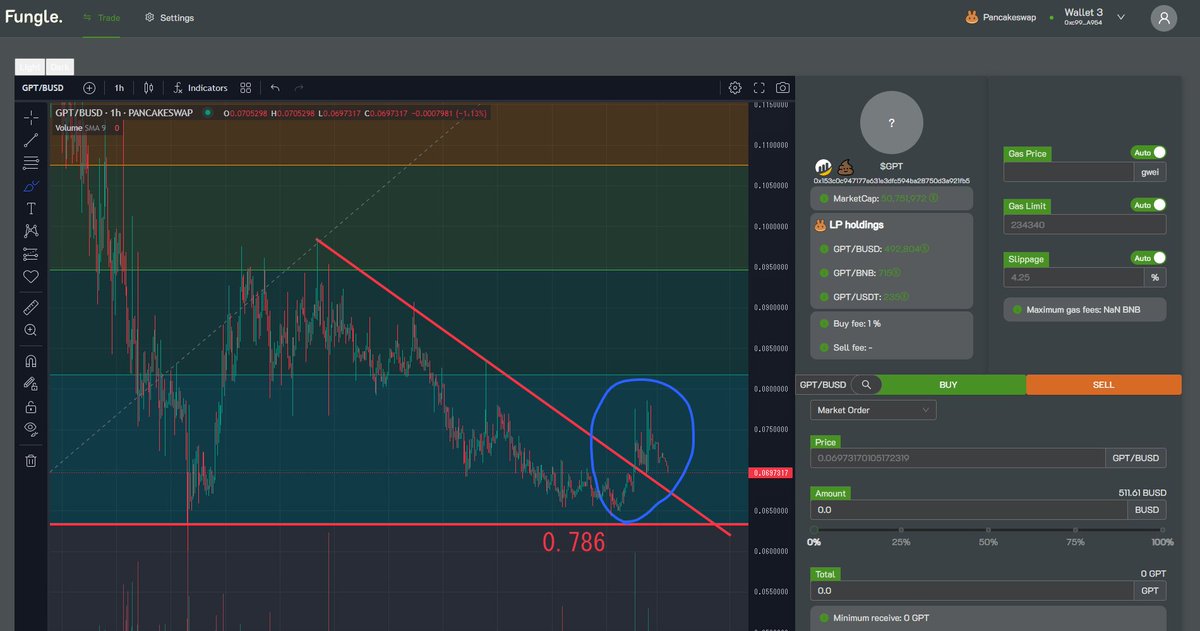Click the BUY button
The height and width of the screenshot is (631, 1200).
tap(948, 384)
